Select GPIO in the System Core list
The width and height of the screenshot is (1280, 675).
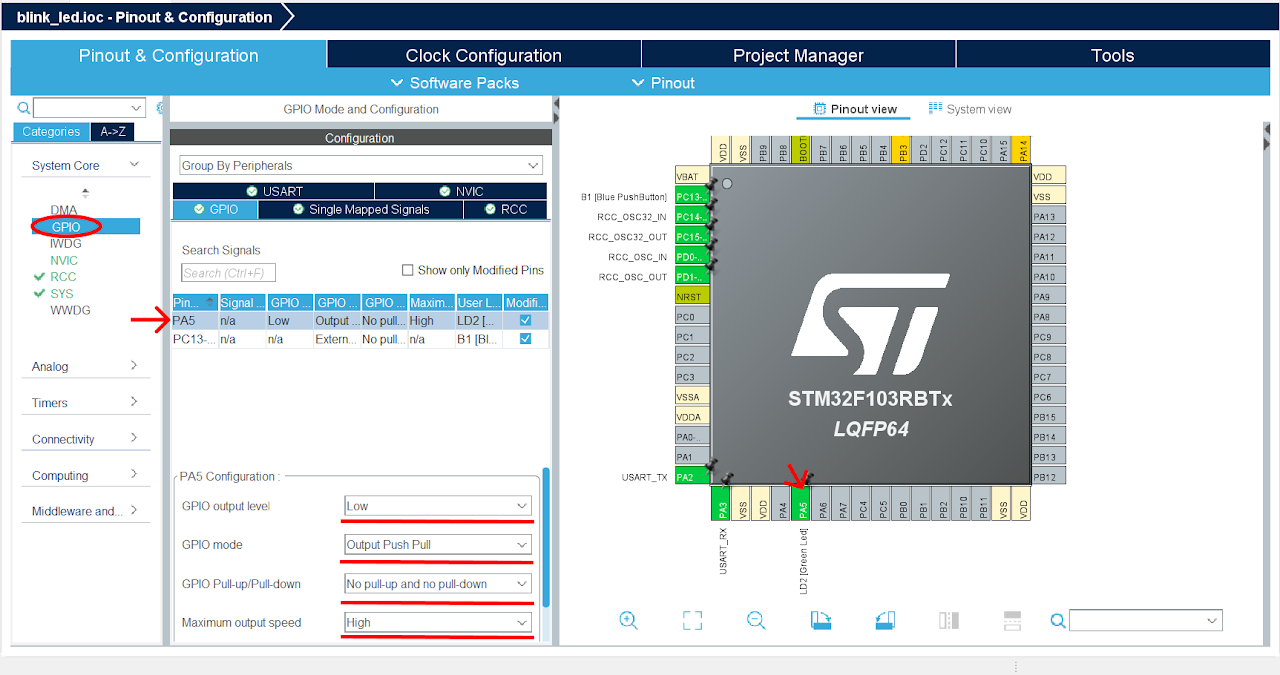click(x=66, y=226)
